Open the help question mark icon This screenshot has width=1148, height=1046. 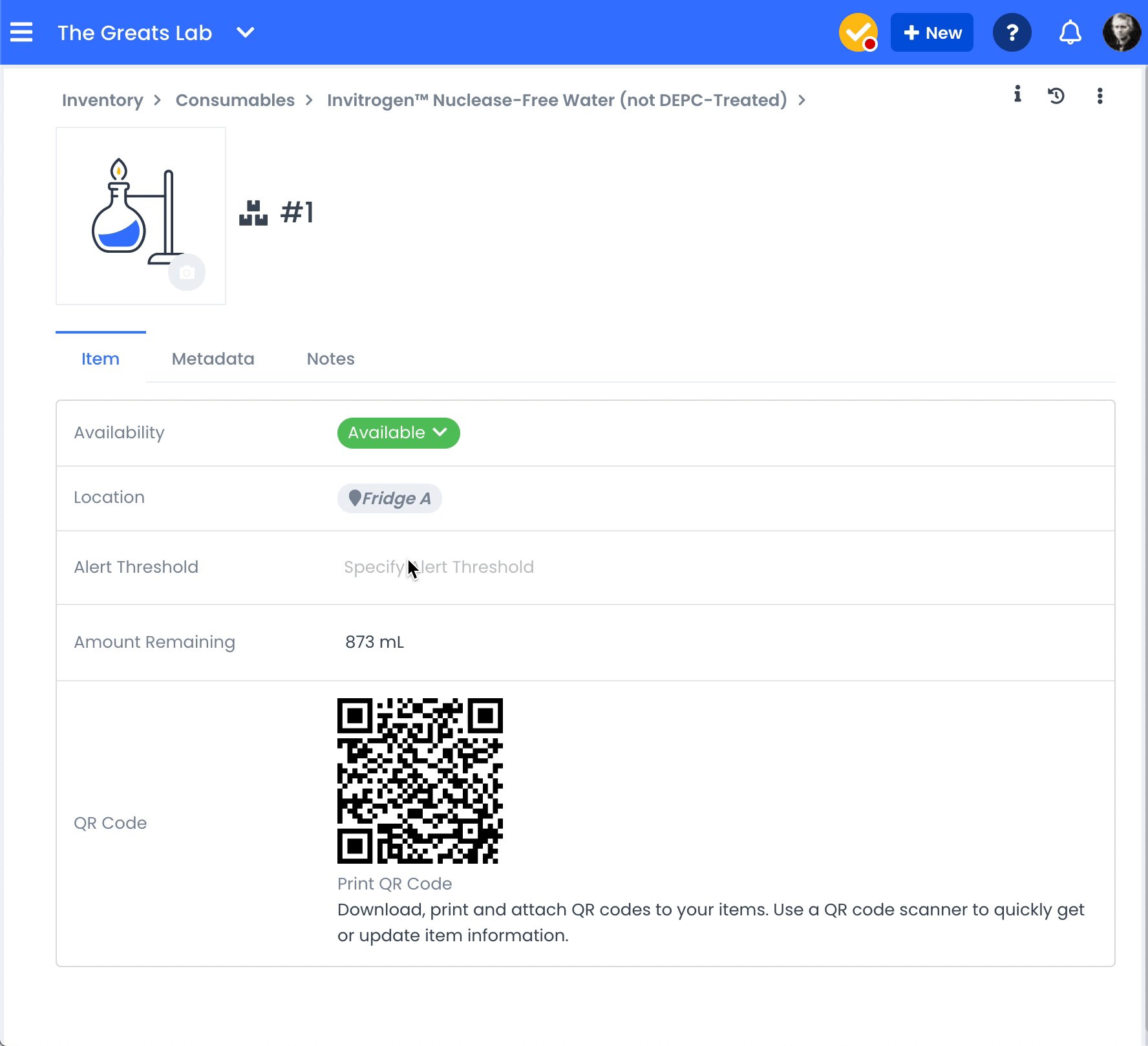(x=1012, y=32)
